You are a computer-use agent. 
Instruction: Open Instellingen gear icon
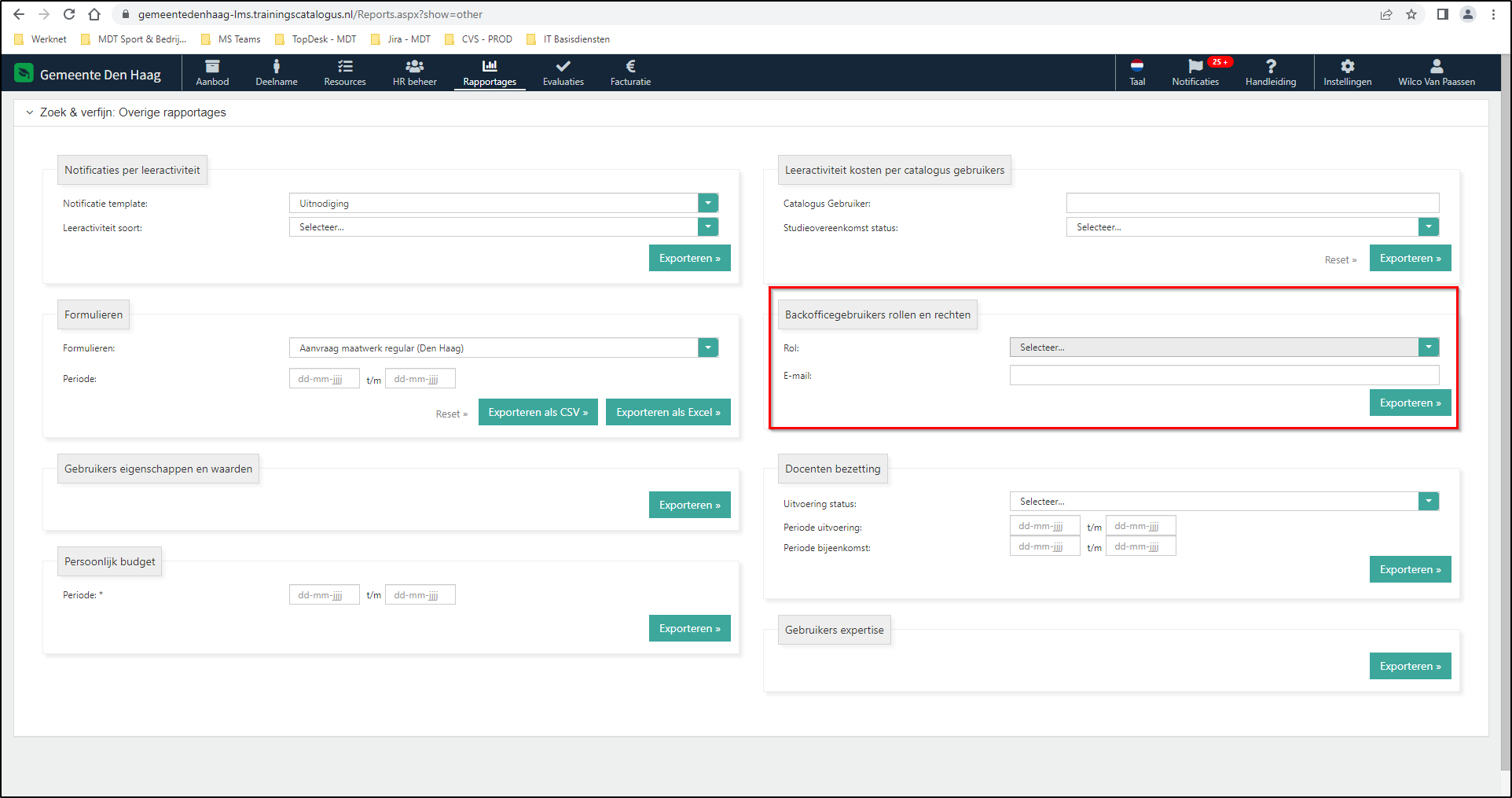tap(1347, 67)
